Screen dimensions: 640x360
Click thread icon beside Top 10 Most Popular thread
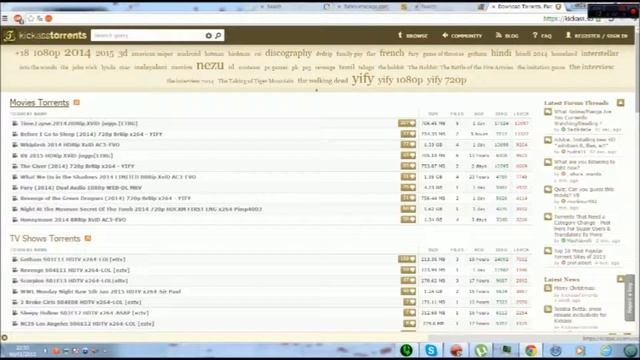pyautogui.click(x=548, y=251)
